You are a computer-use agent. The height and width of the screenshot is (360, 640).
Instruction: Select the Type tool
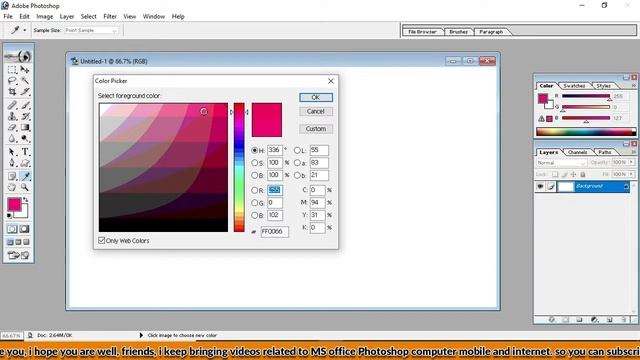[x=25, y=152]
